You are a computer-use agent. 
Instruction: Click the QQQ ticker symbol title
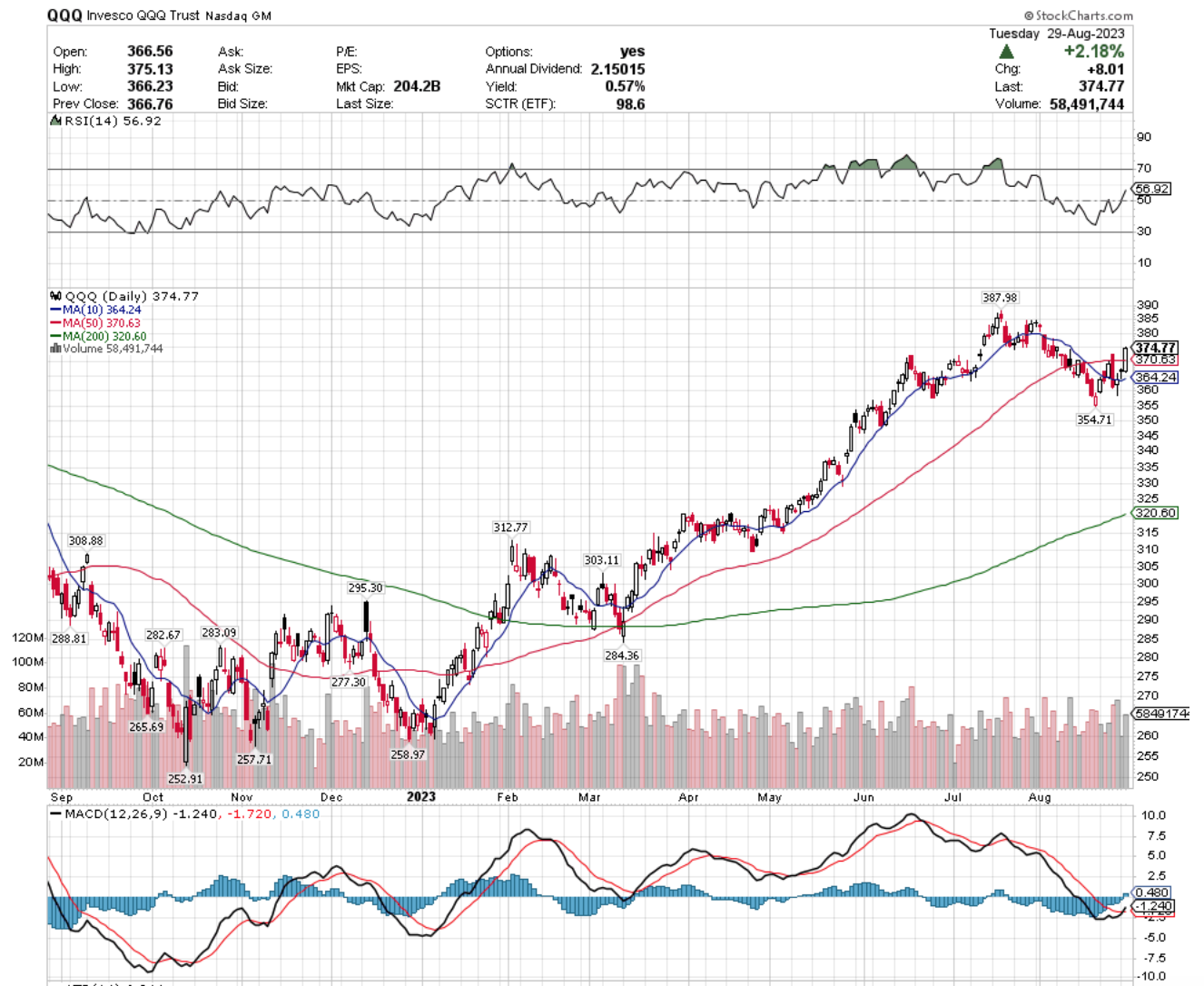[64, 15]
